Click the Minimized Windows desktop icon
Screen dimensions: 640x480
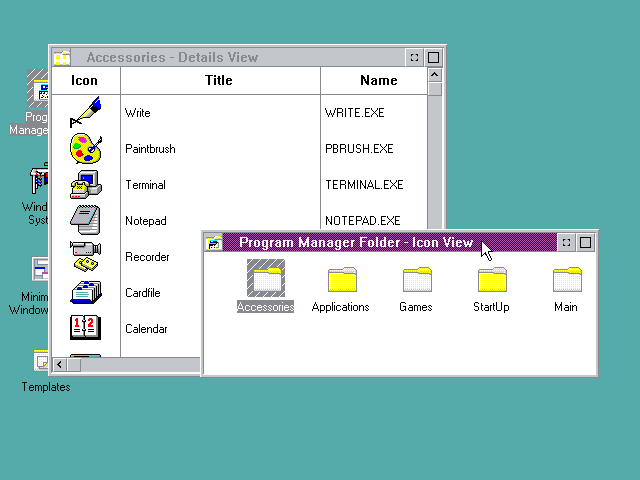pos(40,269)
